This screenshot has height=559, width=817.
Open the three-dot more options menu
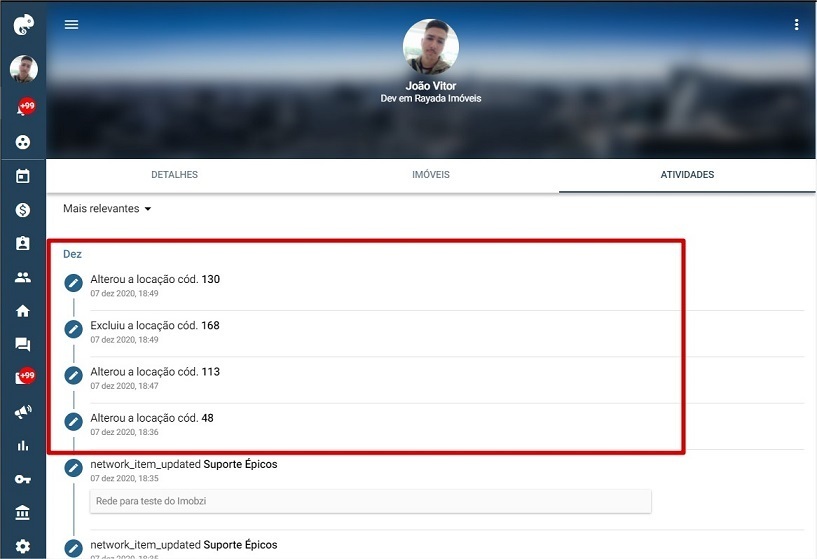(796, 24)
